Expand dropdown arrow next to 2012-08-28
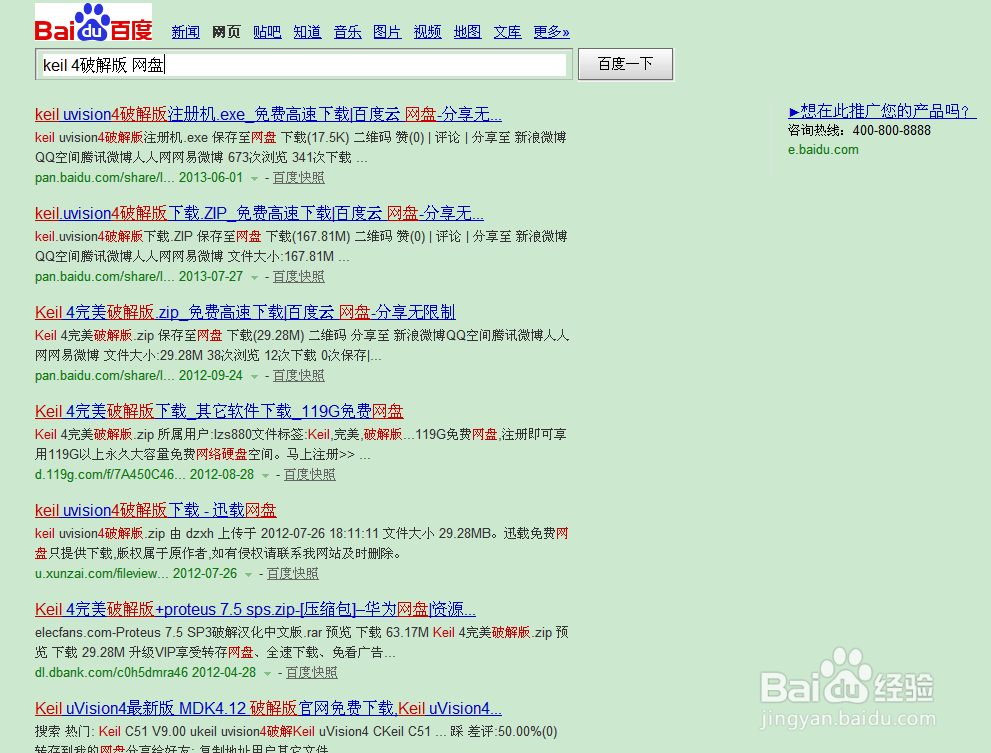Image resolution: width=991 pixels, height=753 pixels. 265,475
